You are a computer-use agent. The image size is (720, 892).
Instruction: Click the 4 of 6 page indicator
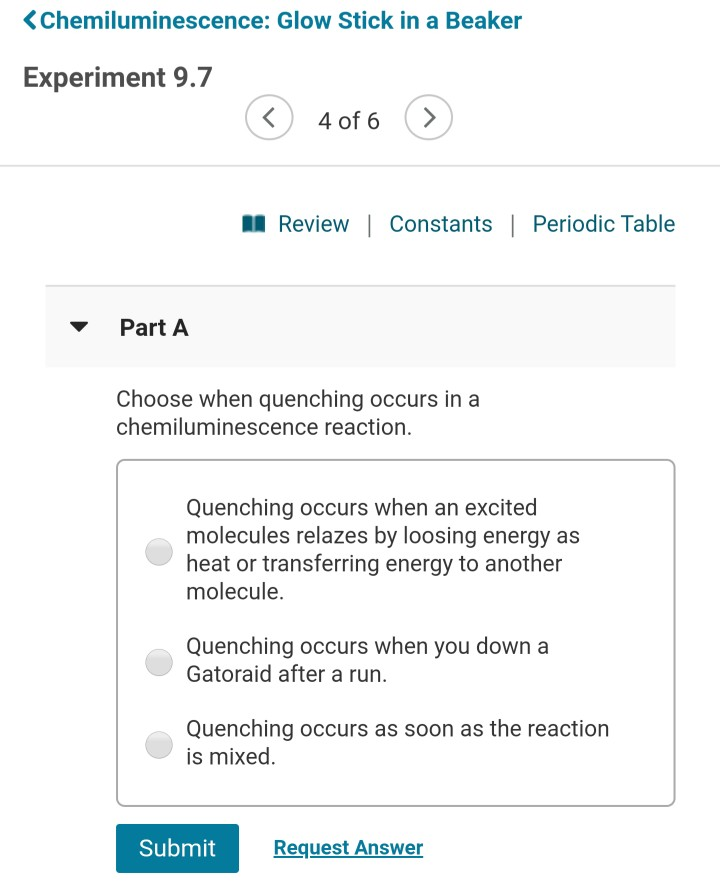[349, 120]
